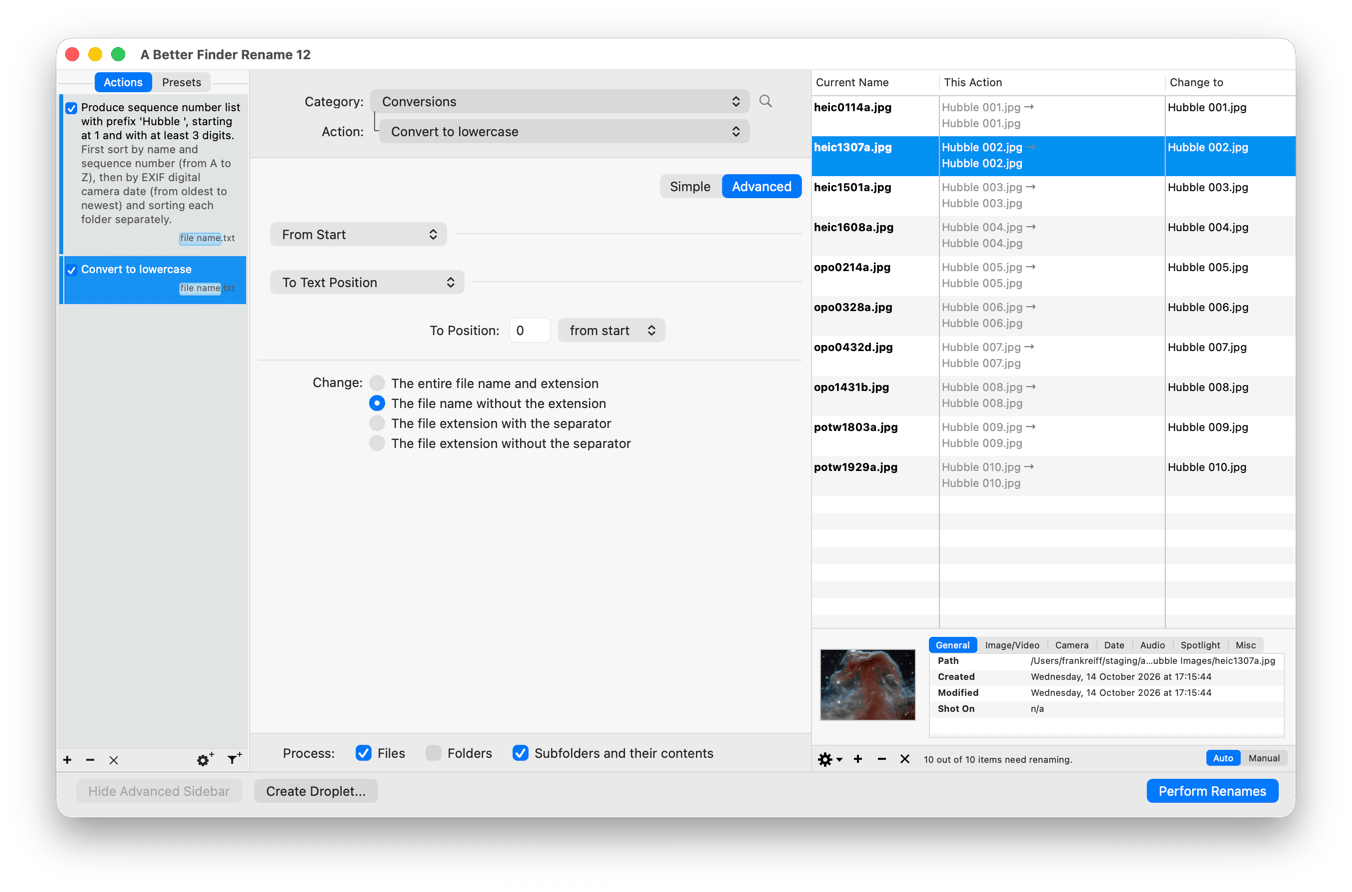Enable the Folders process checkbox

(x=434, y=753)
